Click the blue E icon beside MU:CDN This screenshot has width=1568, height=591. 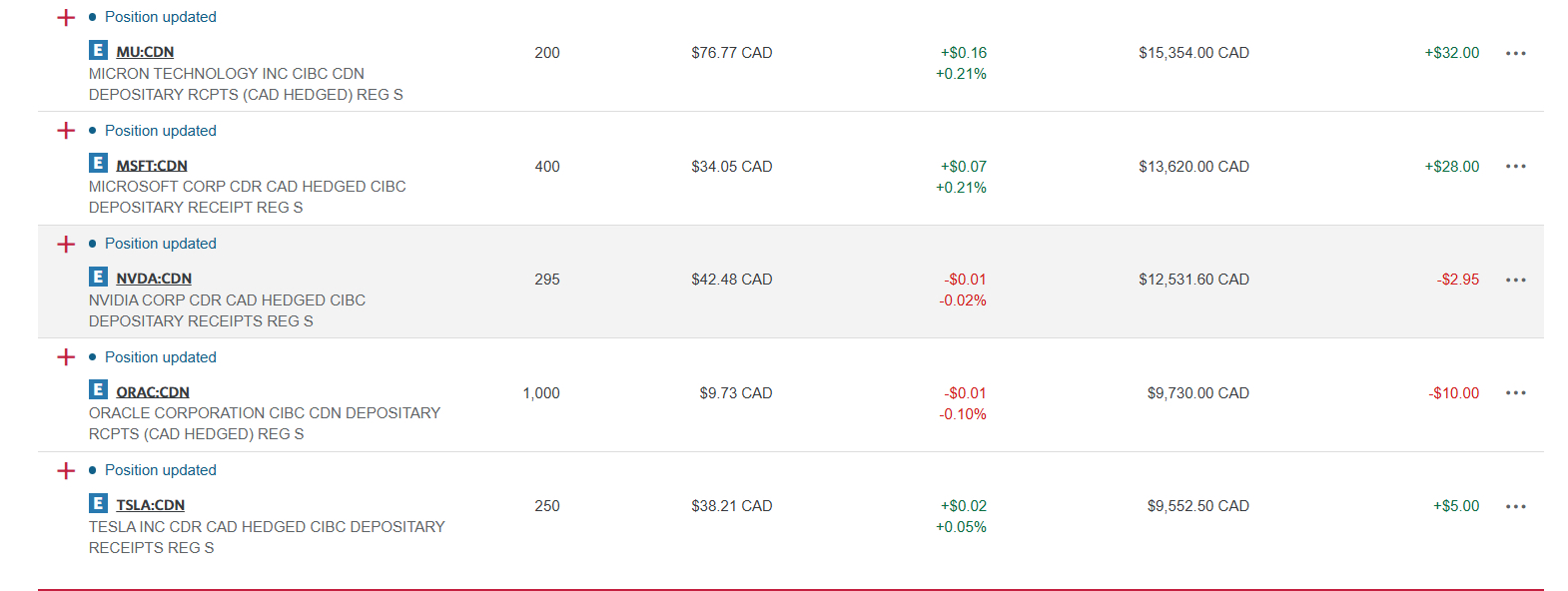(x=98, y=50)
